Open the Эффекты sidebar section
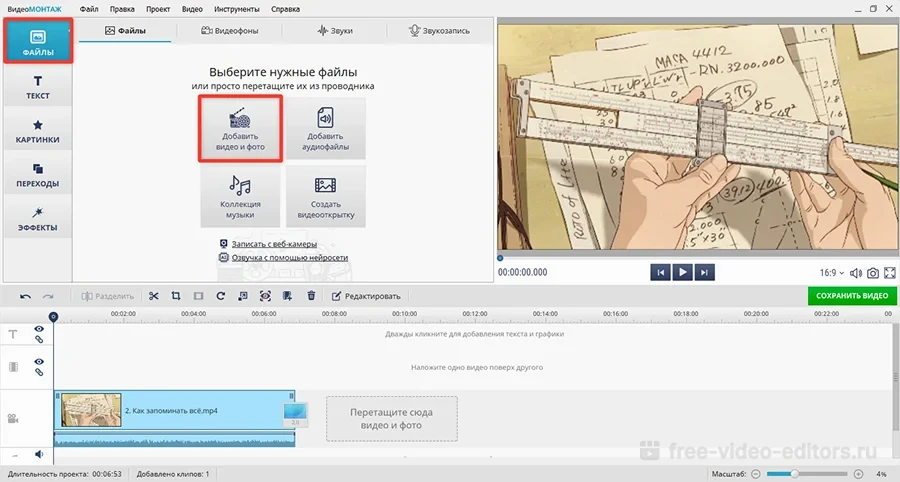 coord(38,219)
